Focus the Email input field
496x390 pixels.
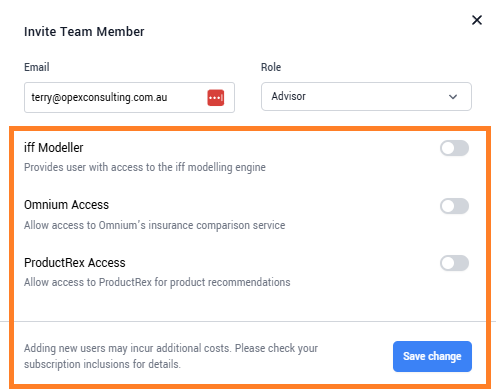(x=129, y=98)
